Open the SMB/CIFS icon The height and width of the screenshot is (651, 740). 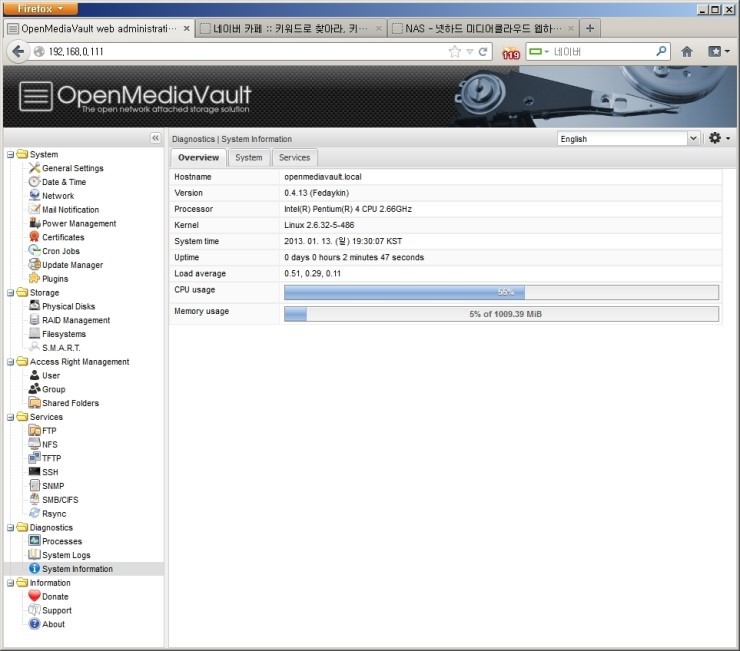[34, 499]
